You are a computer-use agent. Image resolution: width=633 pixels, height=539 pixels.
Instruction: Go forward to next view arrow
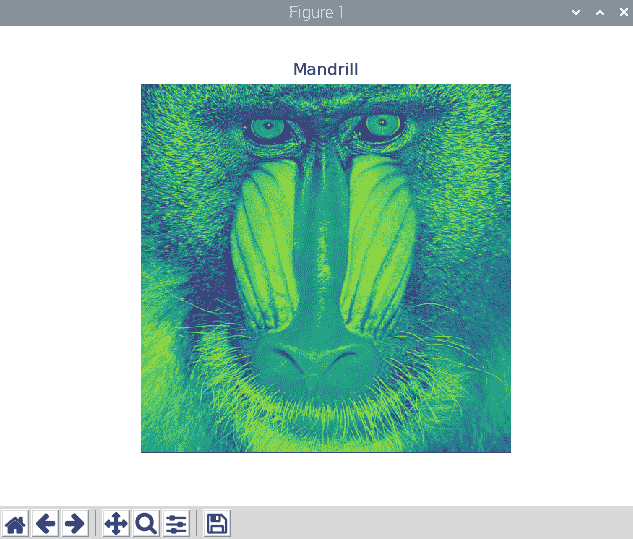(75, 524)
